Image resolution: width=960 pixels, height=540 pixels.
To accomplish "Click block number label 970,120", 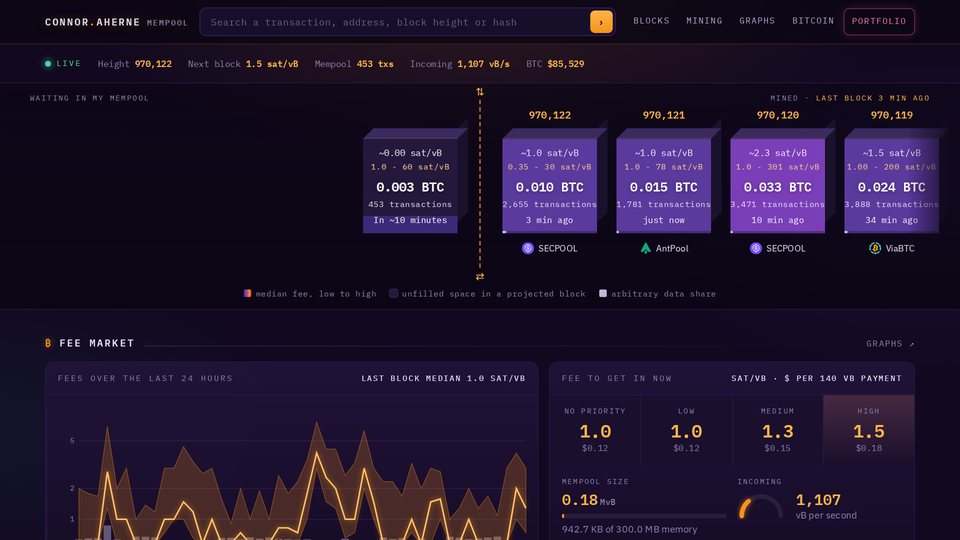I will (778, 115).
